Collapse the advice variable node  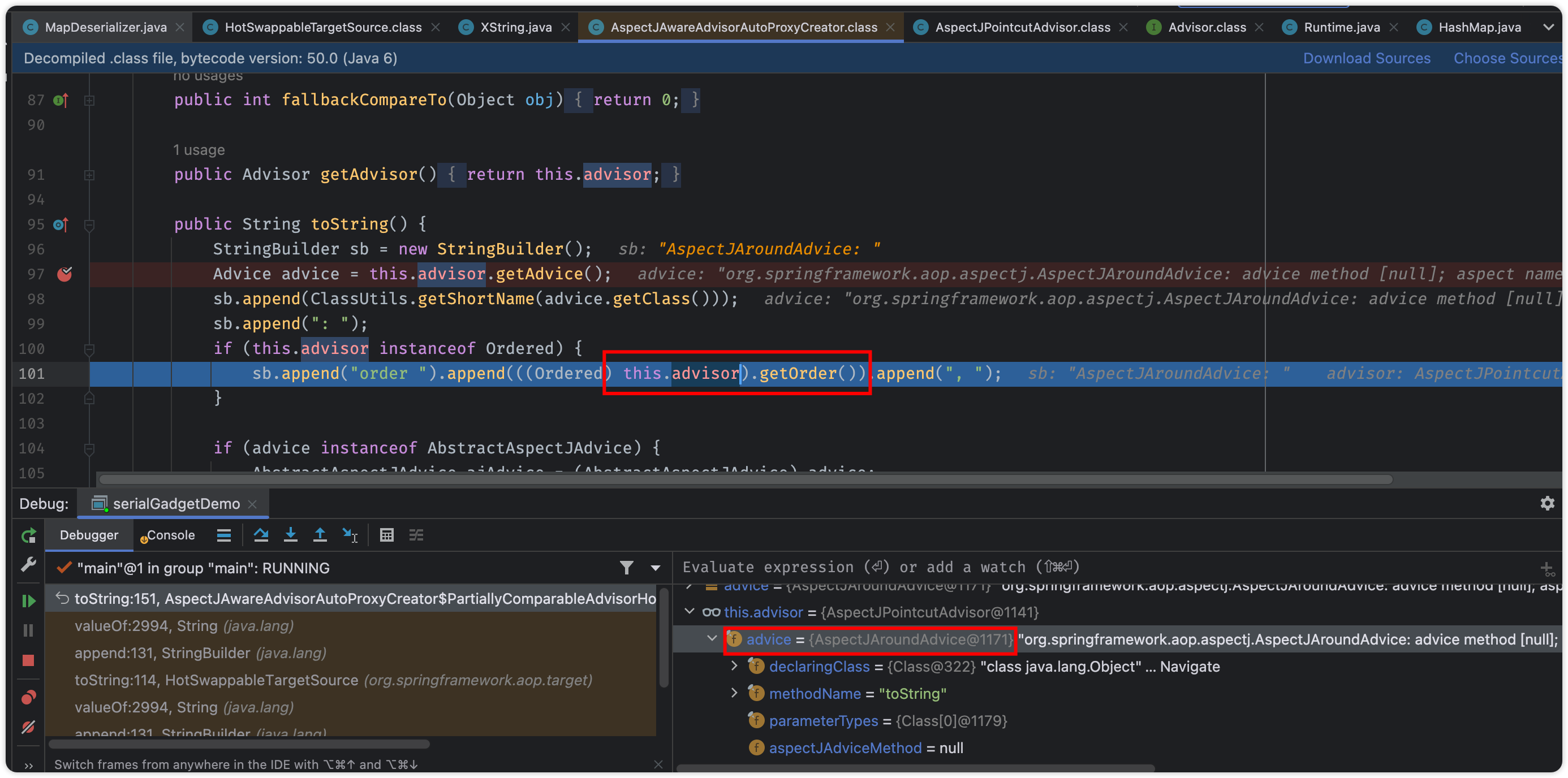point(712,639)
